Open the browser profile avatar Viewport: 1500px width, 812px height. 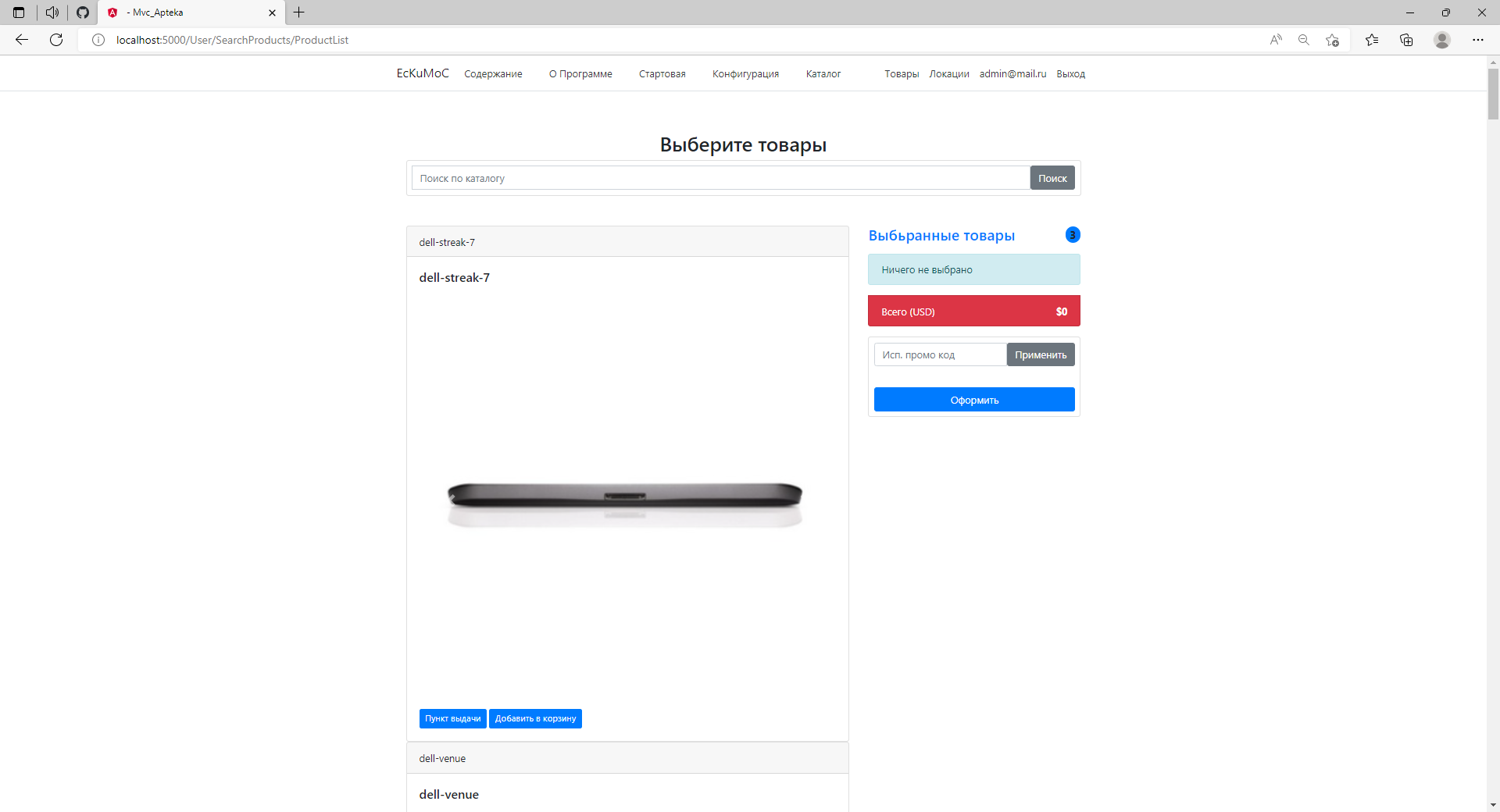1441,40
